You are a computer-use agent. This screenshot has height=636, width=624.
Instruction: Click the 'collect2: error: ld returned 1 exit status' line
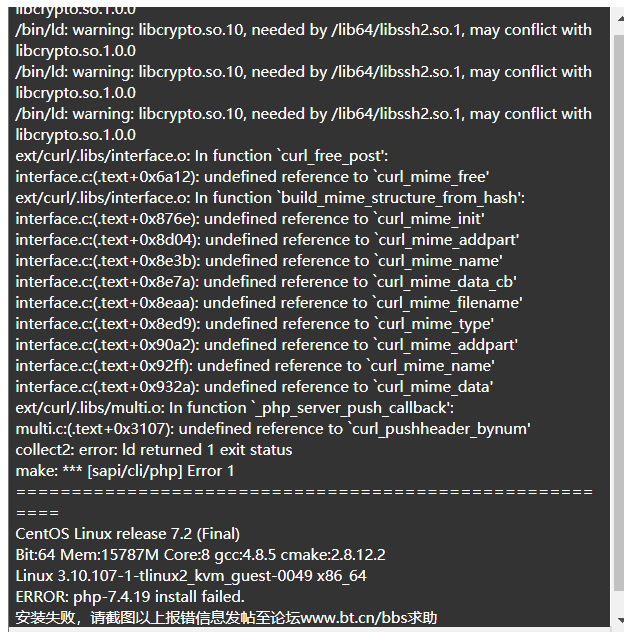click(x=154, y=450)
